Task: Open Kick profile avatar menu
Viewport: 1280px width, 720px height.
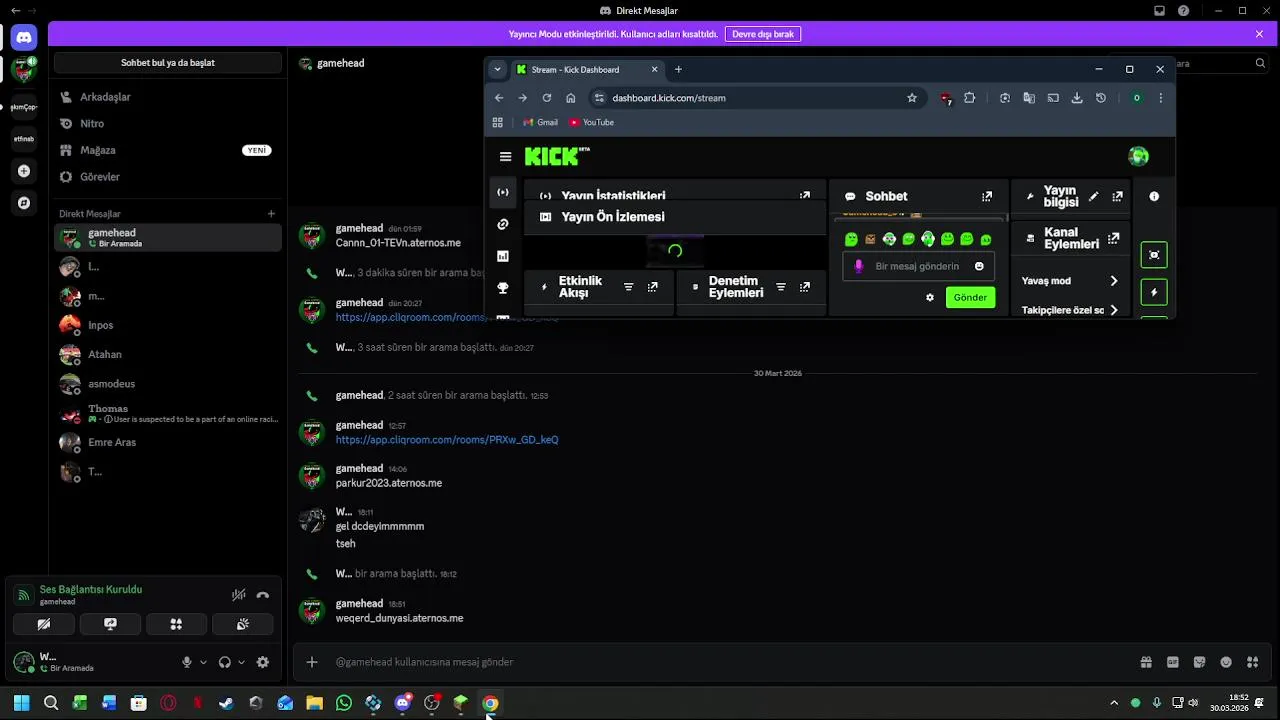Action: pyautogui.click(x=1138, y=156)
